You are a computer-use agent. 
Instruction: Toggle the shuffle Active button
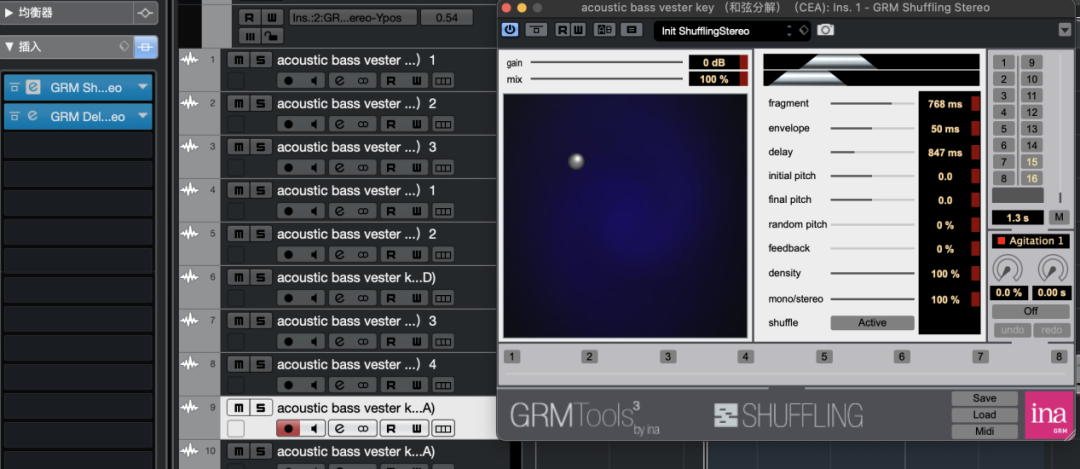[x=872, y=322]
